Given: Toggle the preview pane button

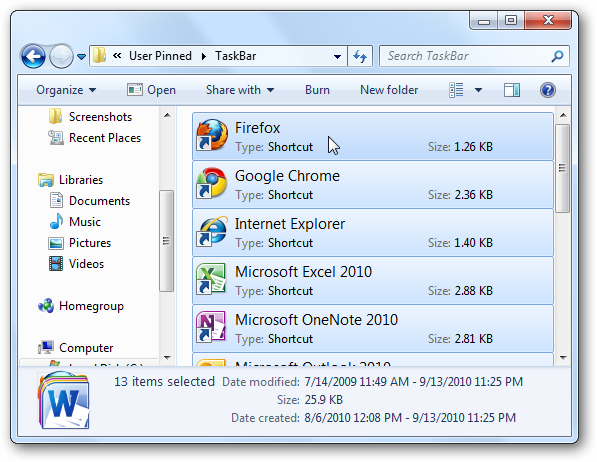Looking at the screenshot, I should 512,90.
